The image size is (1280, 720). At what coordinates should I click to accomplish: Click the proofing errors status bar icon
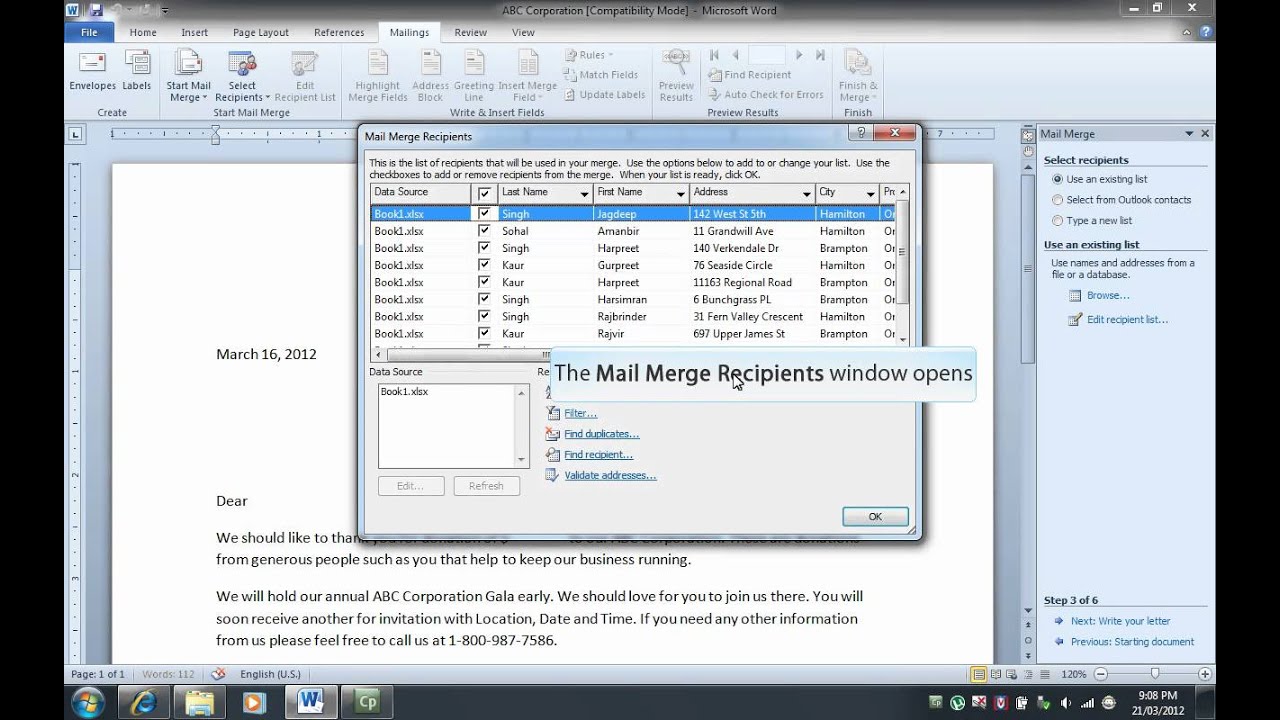click(x=218, y=674)
